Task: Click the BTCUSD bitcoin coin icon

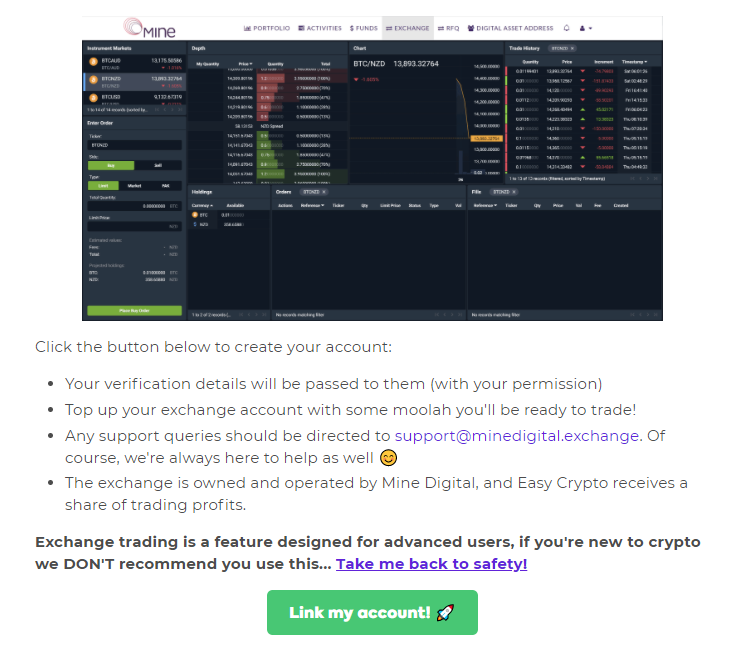Action: 93,97
